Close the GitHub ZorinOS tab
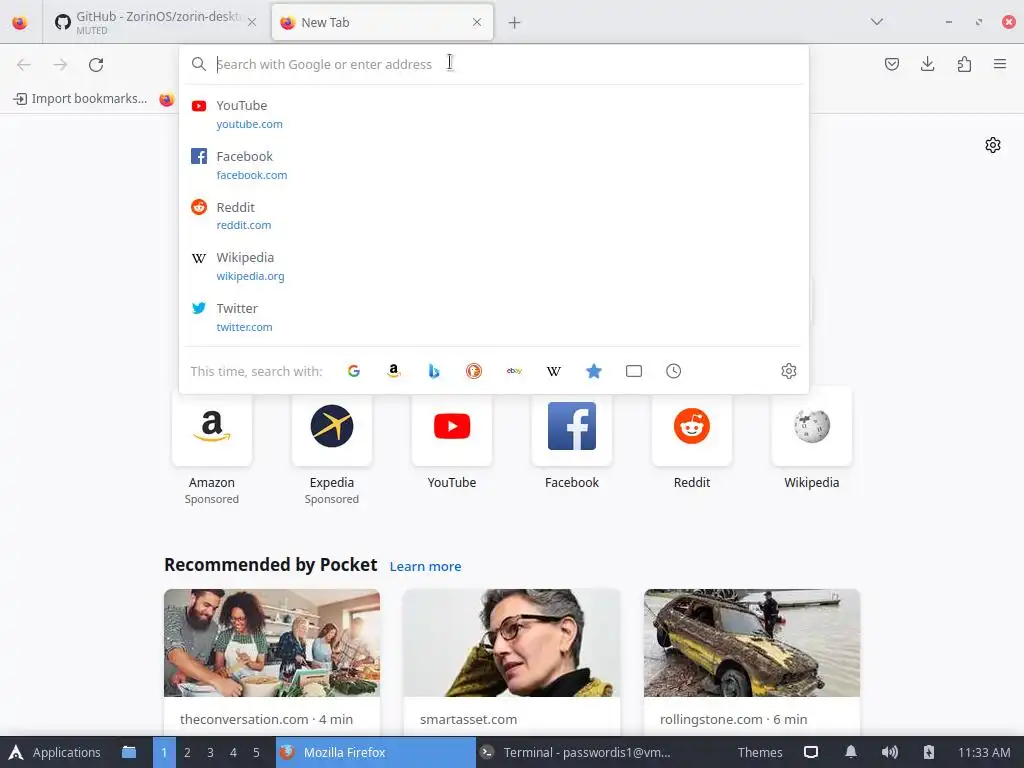 [252, 23]
